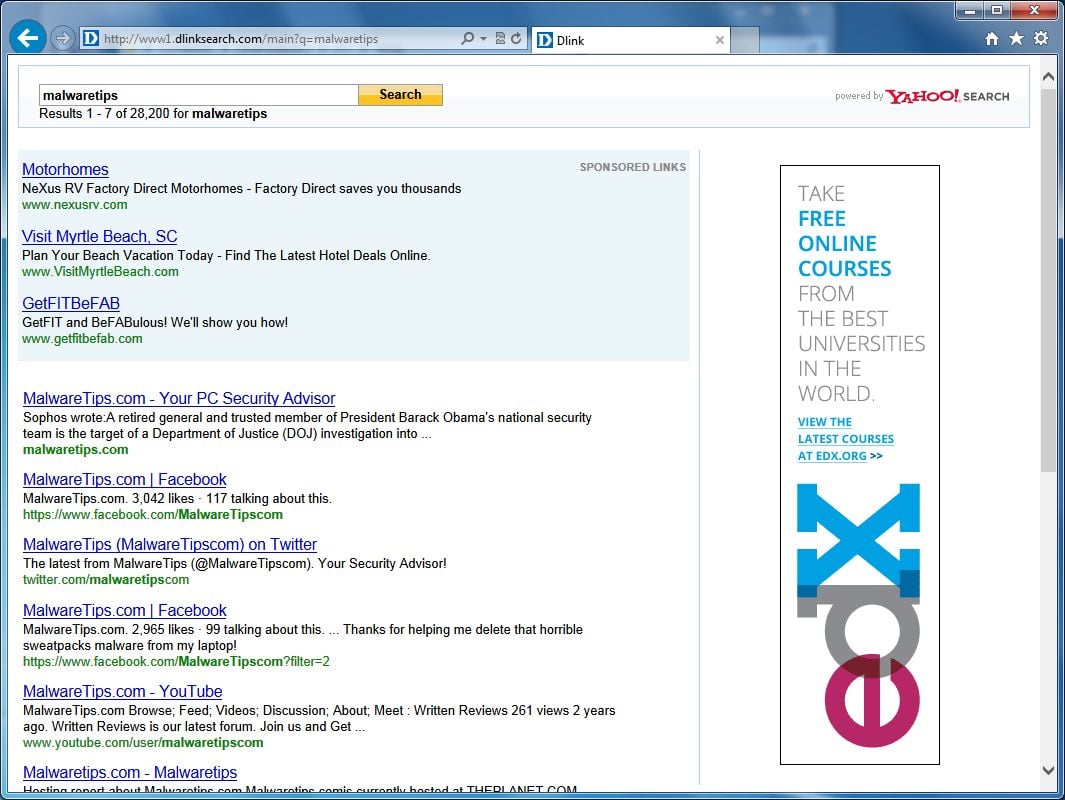Open a new blank tab
1065x800 pixels.
point(745,40)
